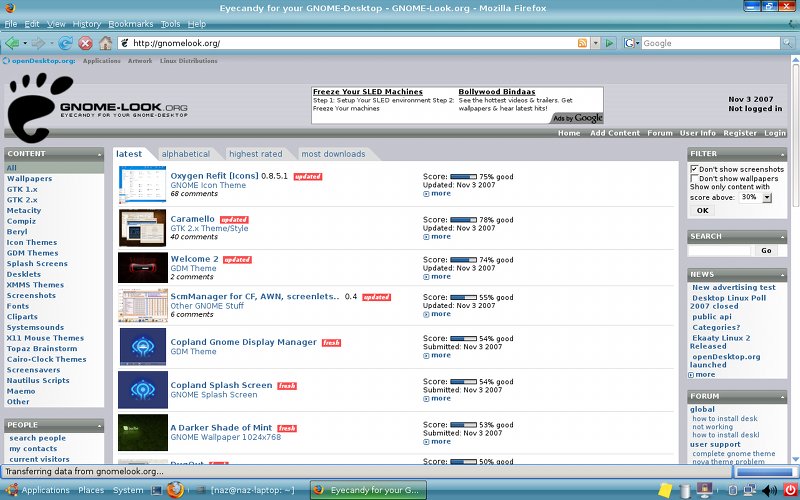Click the naz@naz-laptop terminal taskbar button
The width and height of the screenshot is (800, 500).
click(246, 490)
